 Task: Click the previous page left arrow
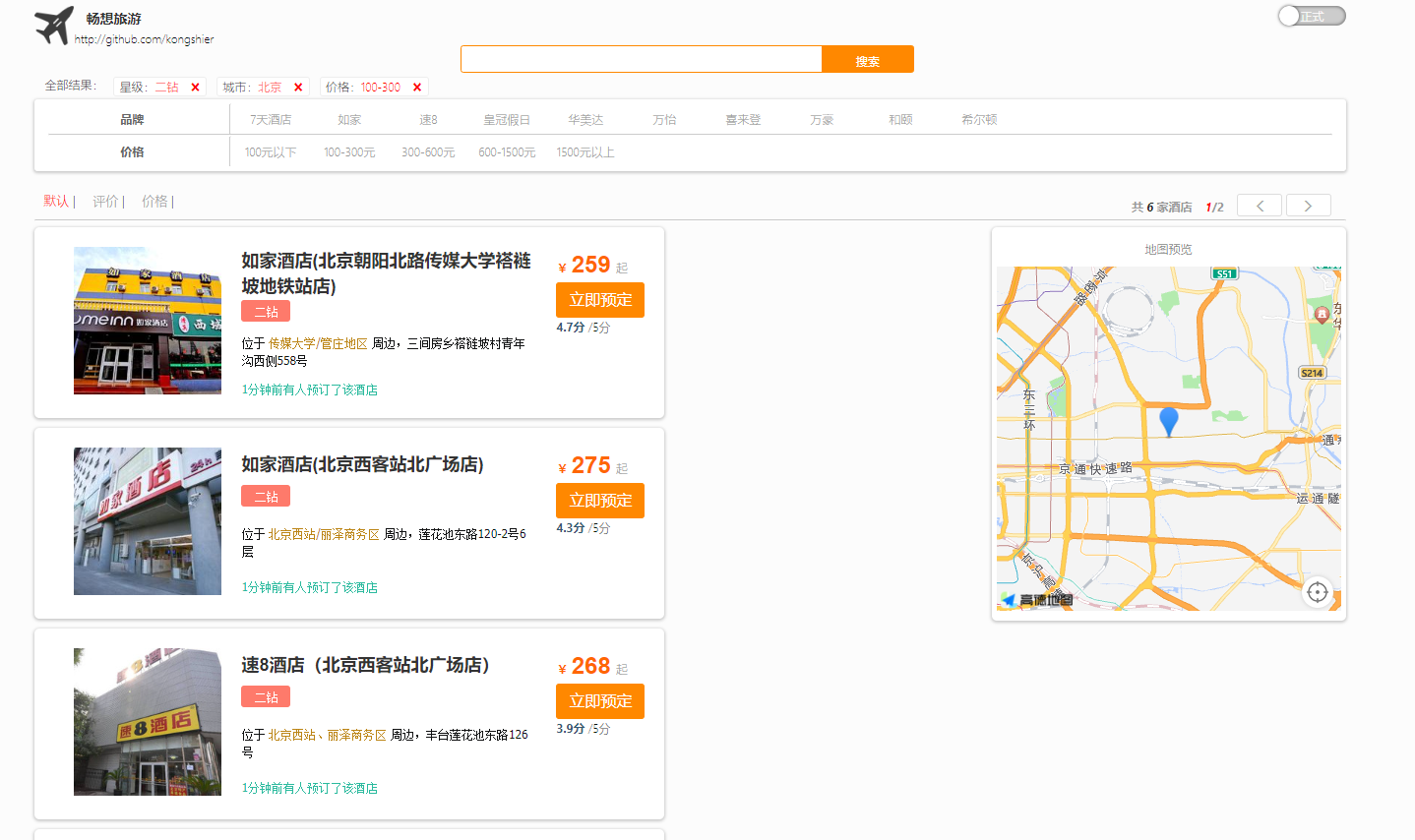[1260, 205]
